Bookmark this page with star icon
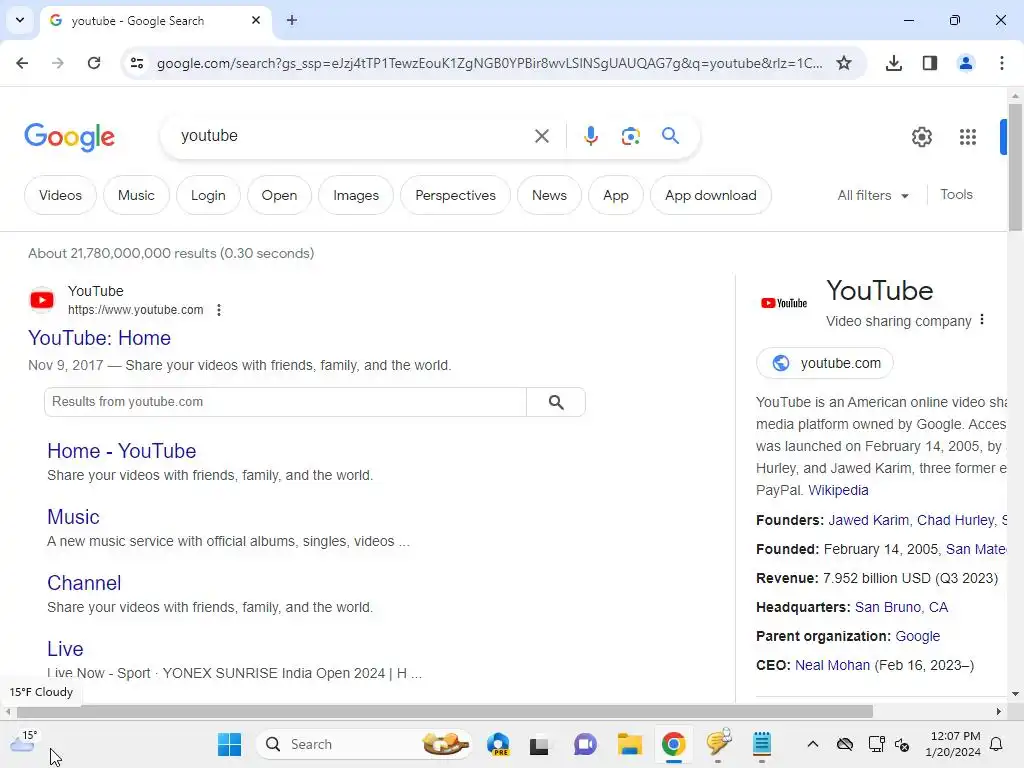The width and height of the screenshot is (1024, 768). (844, 63)
